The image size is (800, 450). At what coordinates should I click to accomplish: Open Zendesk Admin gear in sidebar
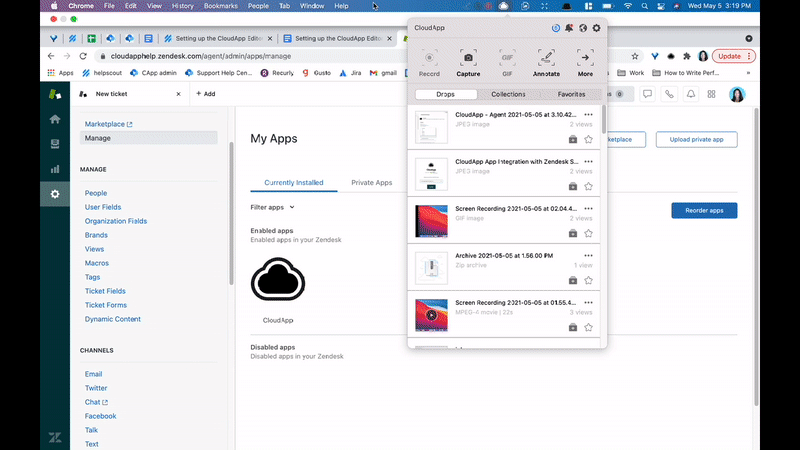coord(55,194)
